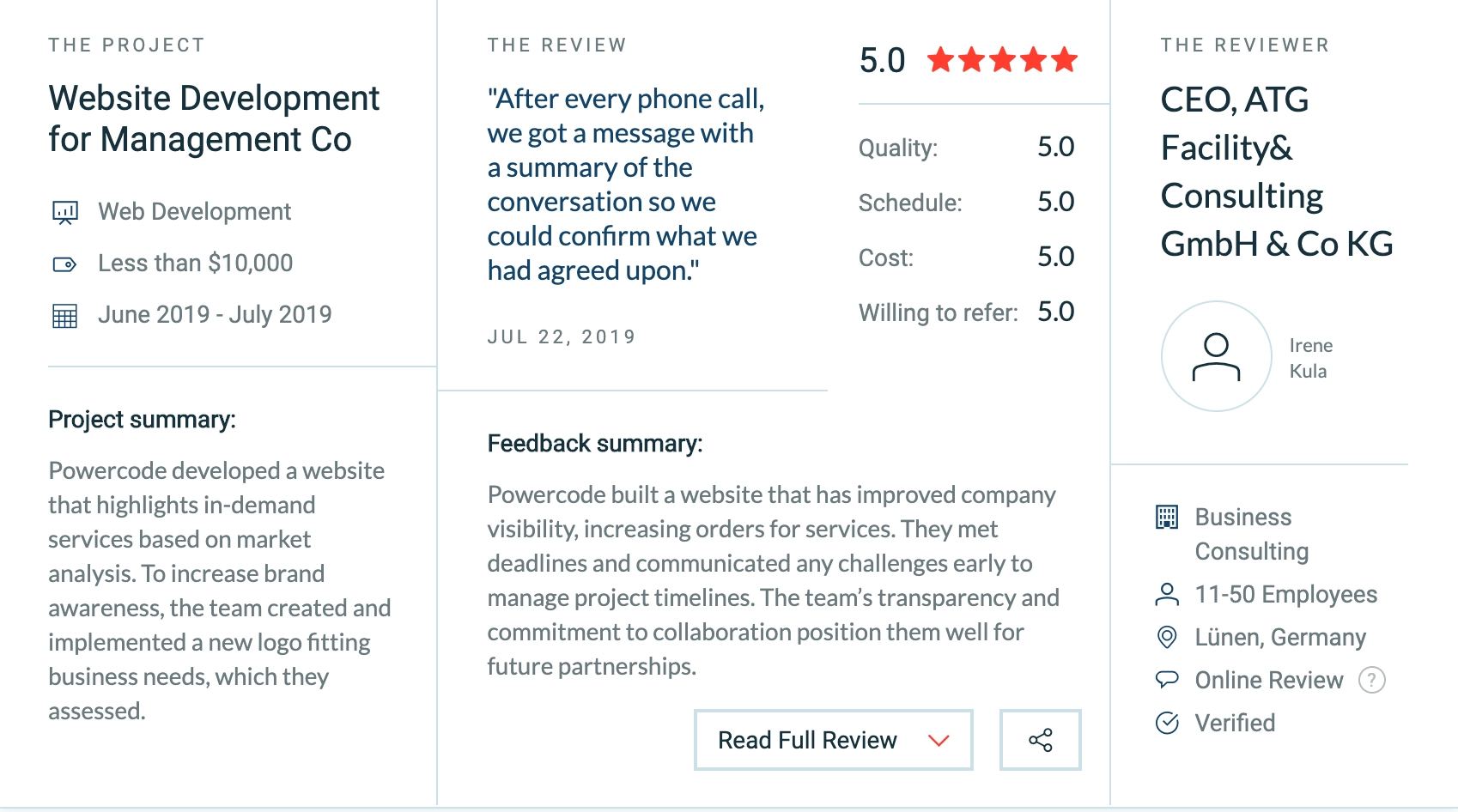Select the price tag icon beside project cost
The image size is (1458, 812).
tap(64, 264)
